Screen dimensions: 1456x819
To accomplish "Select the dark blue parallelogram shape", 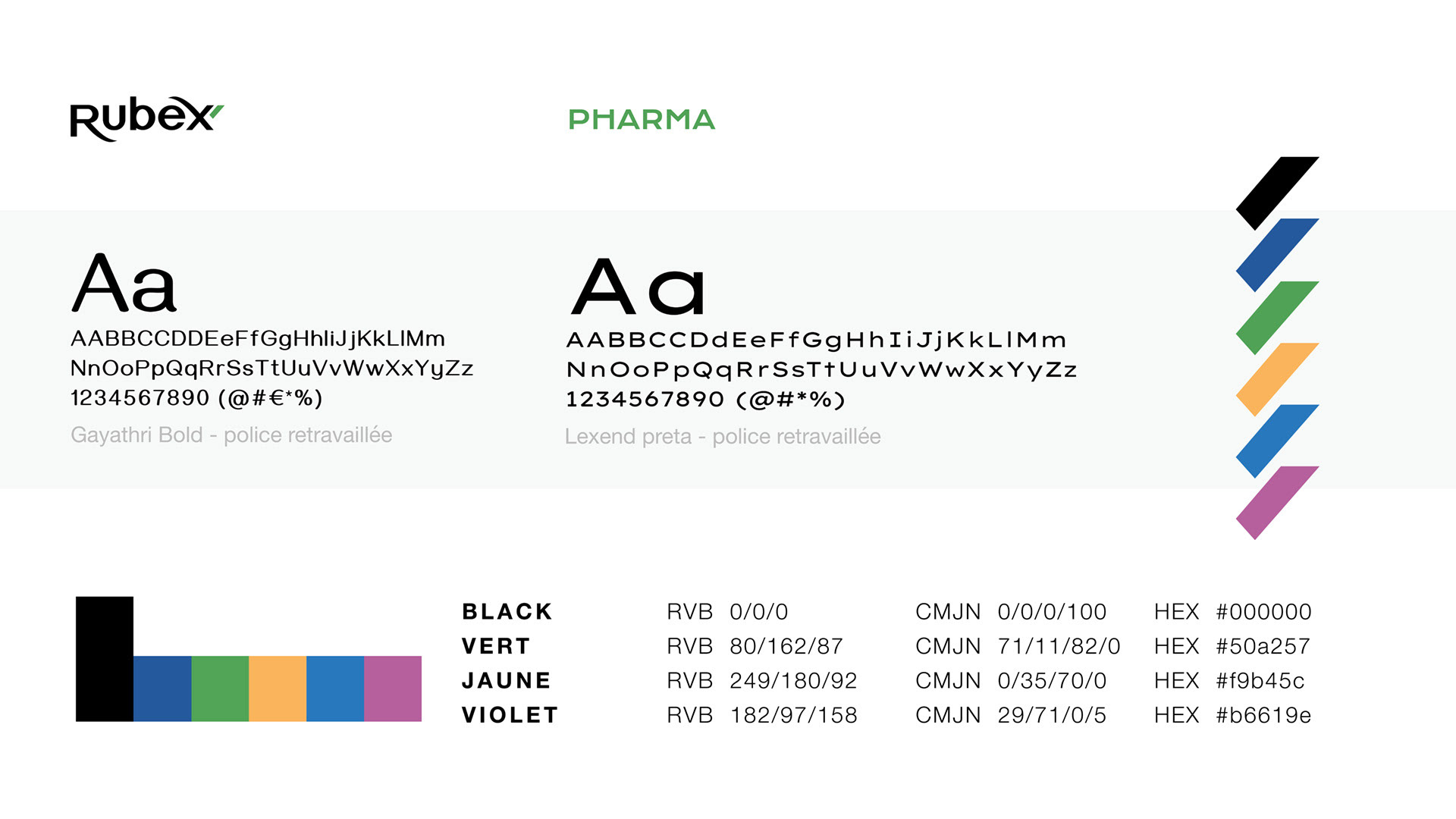I will pyautogui.click(x=1278, y=255).
